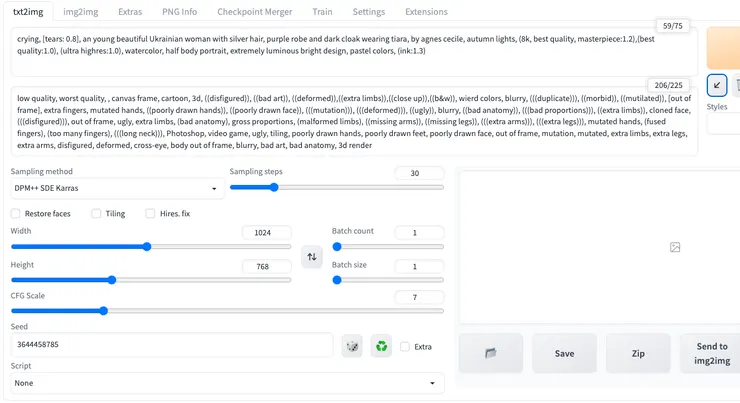Screen dimensions: 740x403
Task: Open the Sampling method dropdown
Action: point(116,187)
